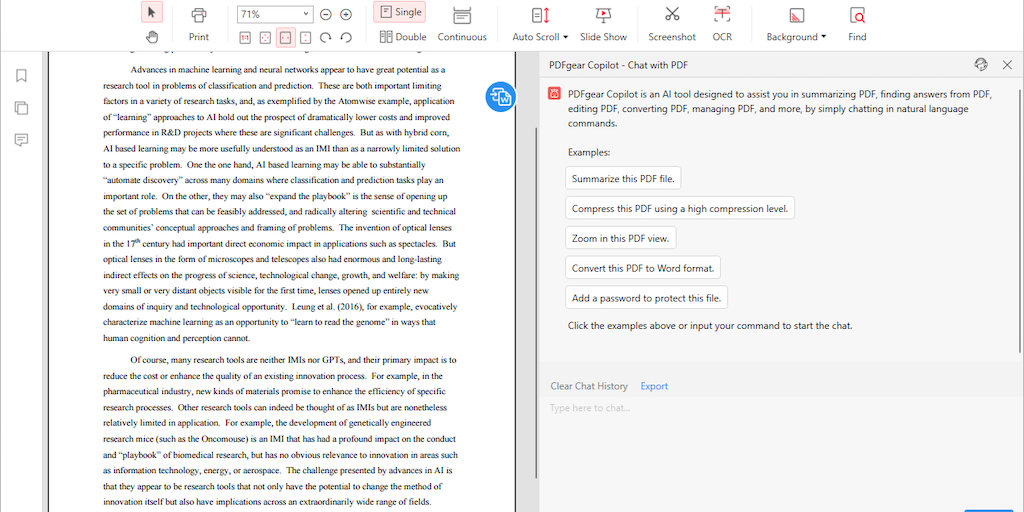Screen dimensions: 1024x512
Task: Click the Export link
Action: [x=654, y=386]
